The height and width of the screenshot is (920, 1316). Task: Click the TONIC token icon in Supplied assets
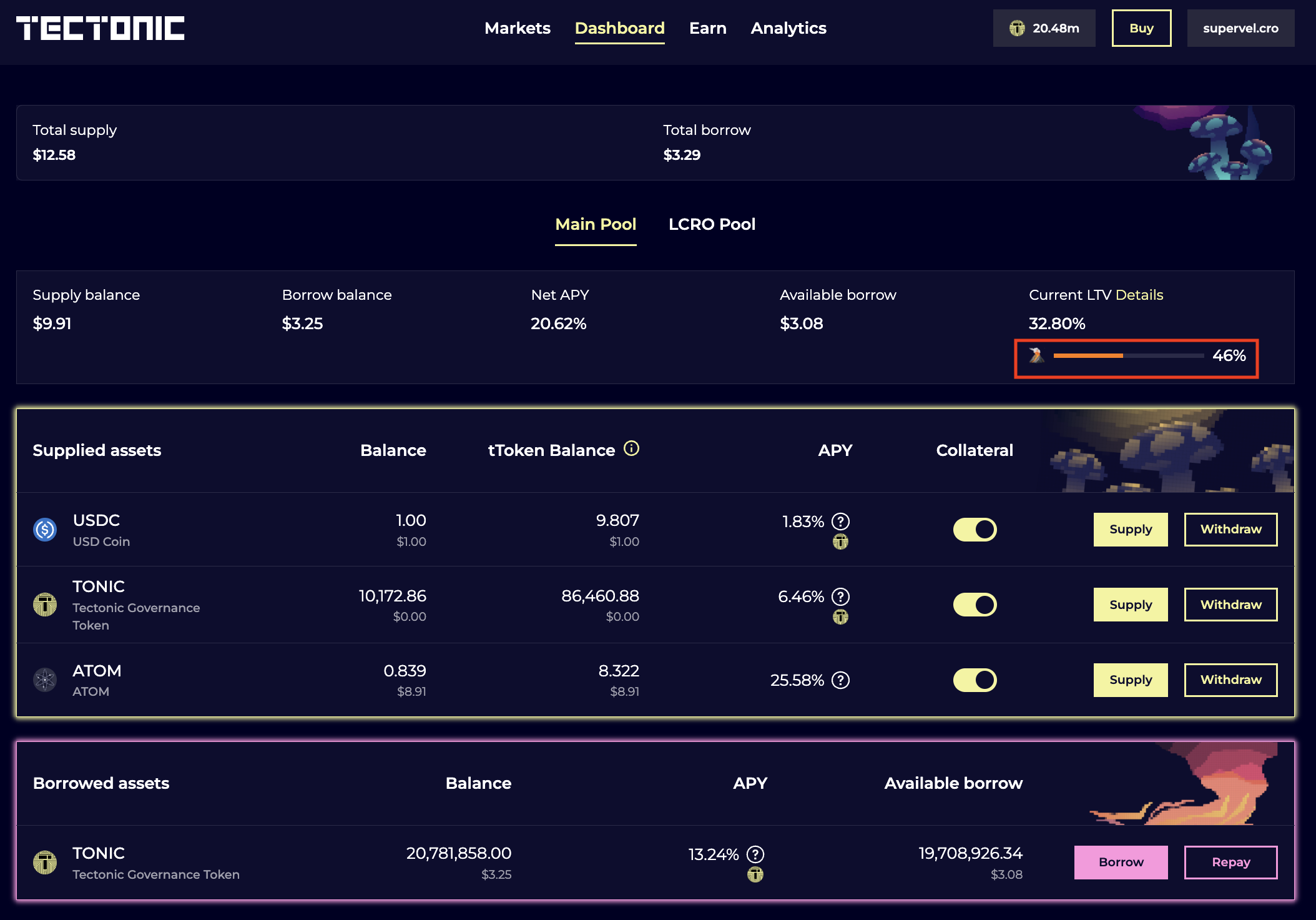(x=45, y=605)
